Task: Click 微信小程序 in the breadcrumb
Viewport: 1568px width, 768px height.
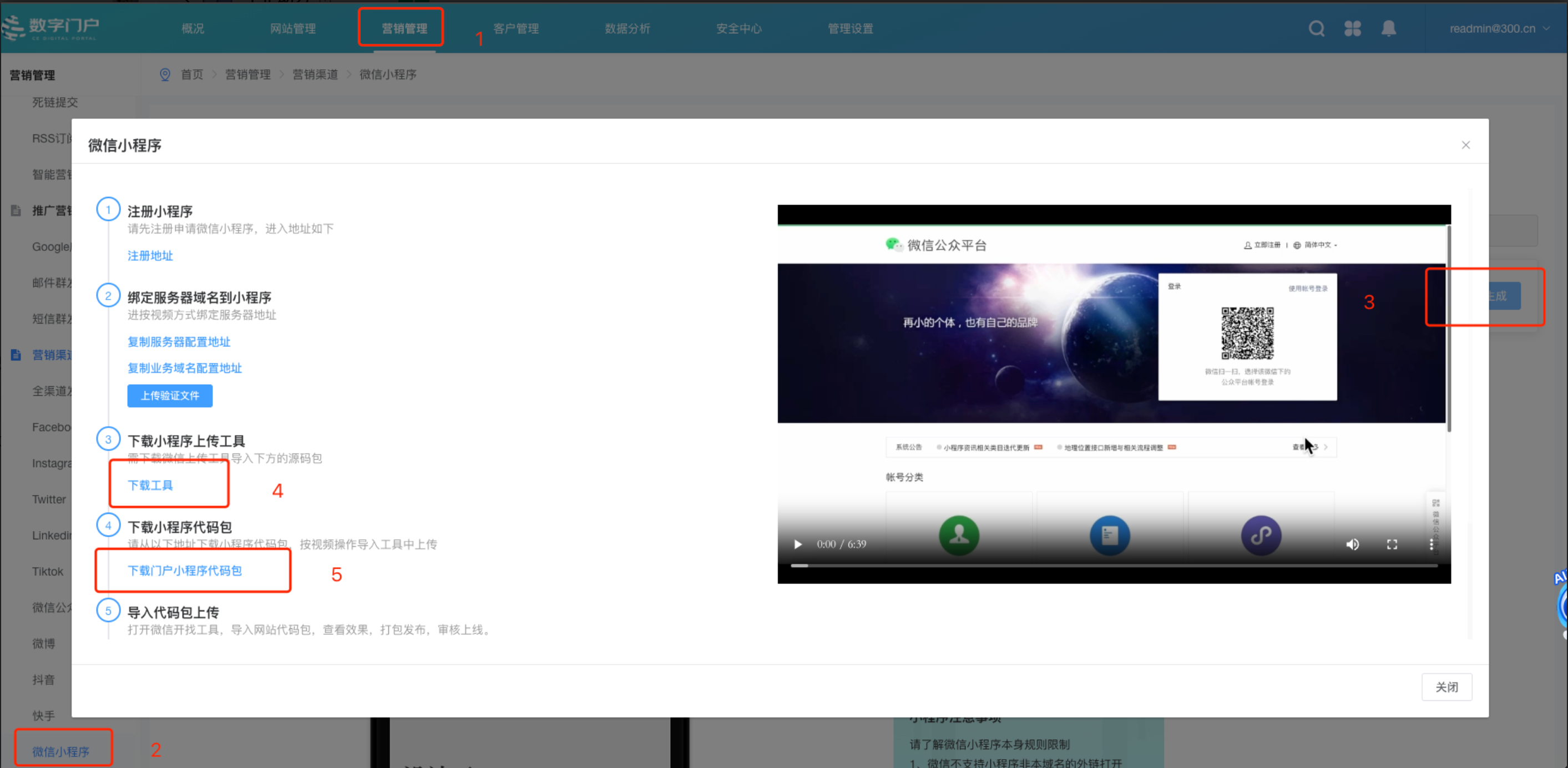Action: 388,74
